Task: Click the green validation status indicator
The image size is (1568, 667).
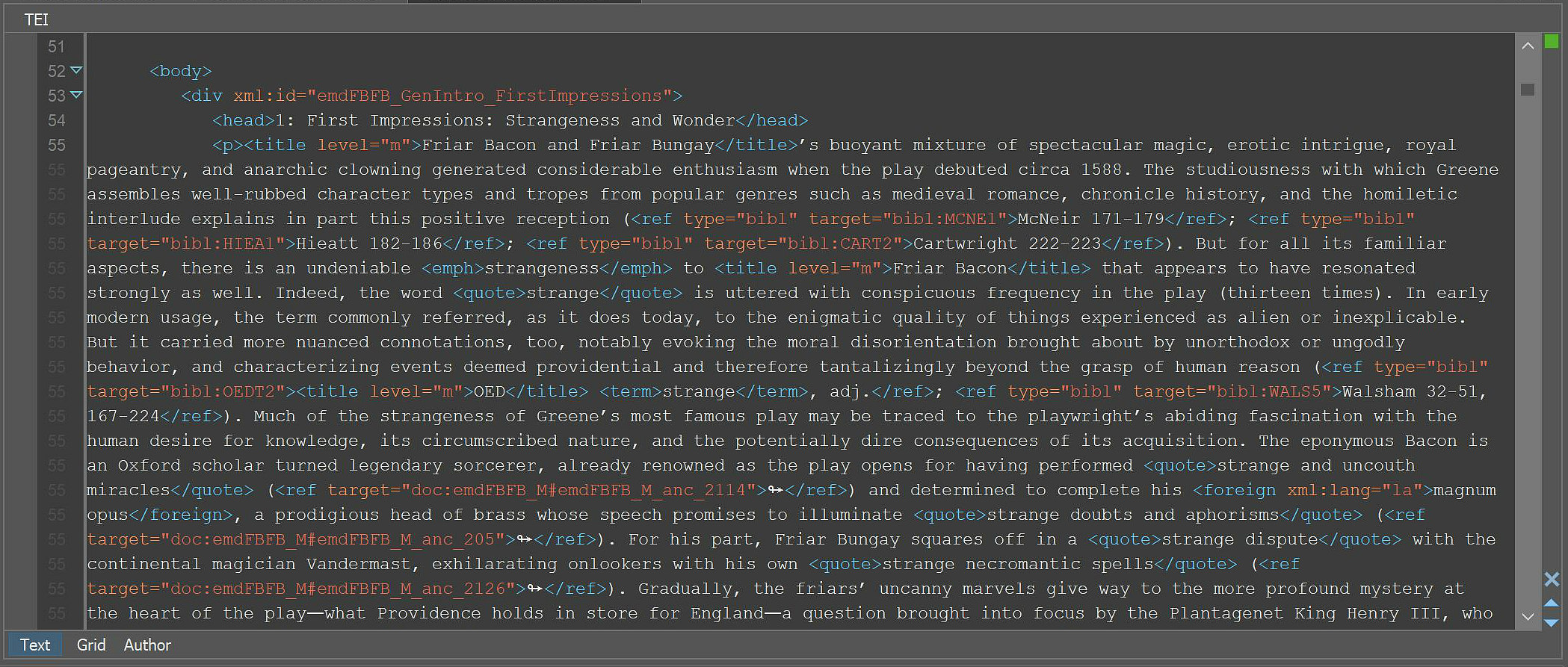Action: click(1552, 42)
